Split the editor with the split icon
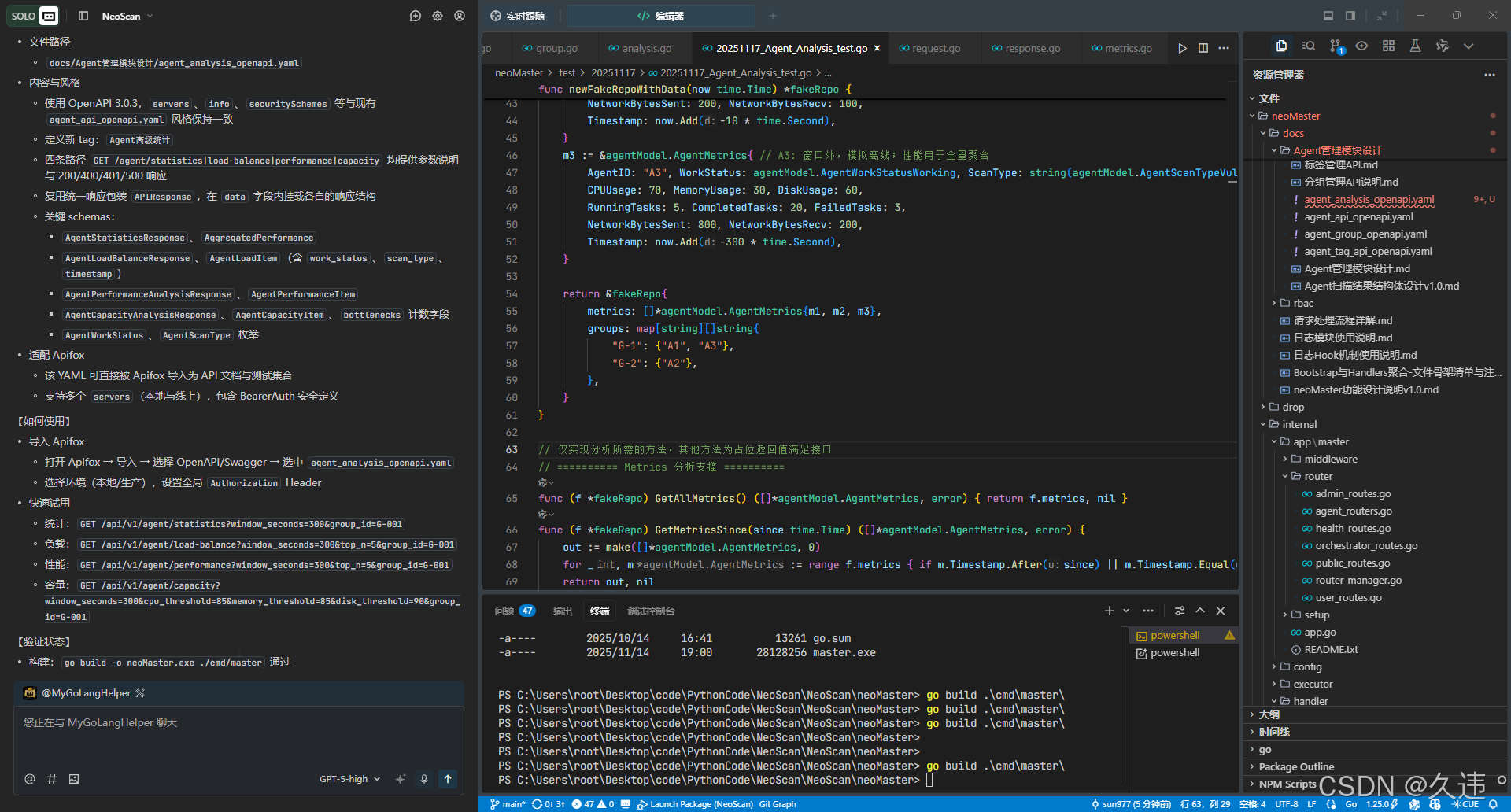 tap(1203, 48)
